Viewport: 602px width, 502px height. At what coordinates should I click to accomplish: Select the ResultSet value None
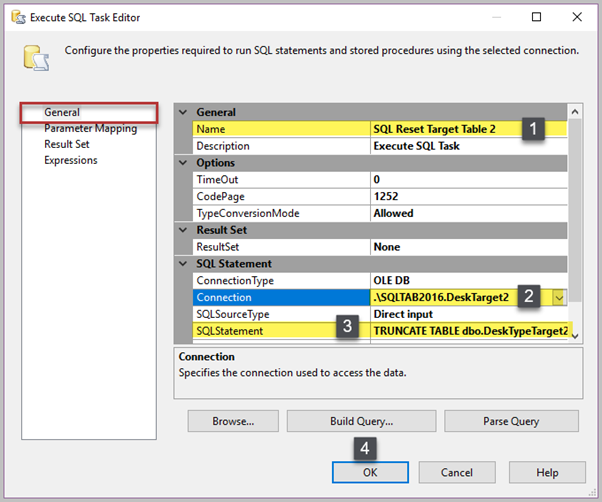[x=387, y=247]
